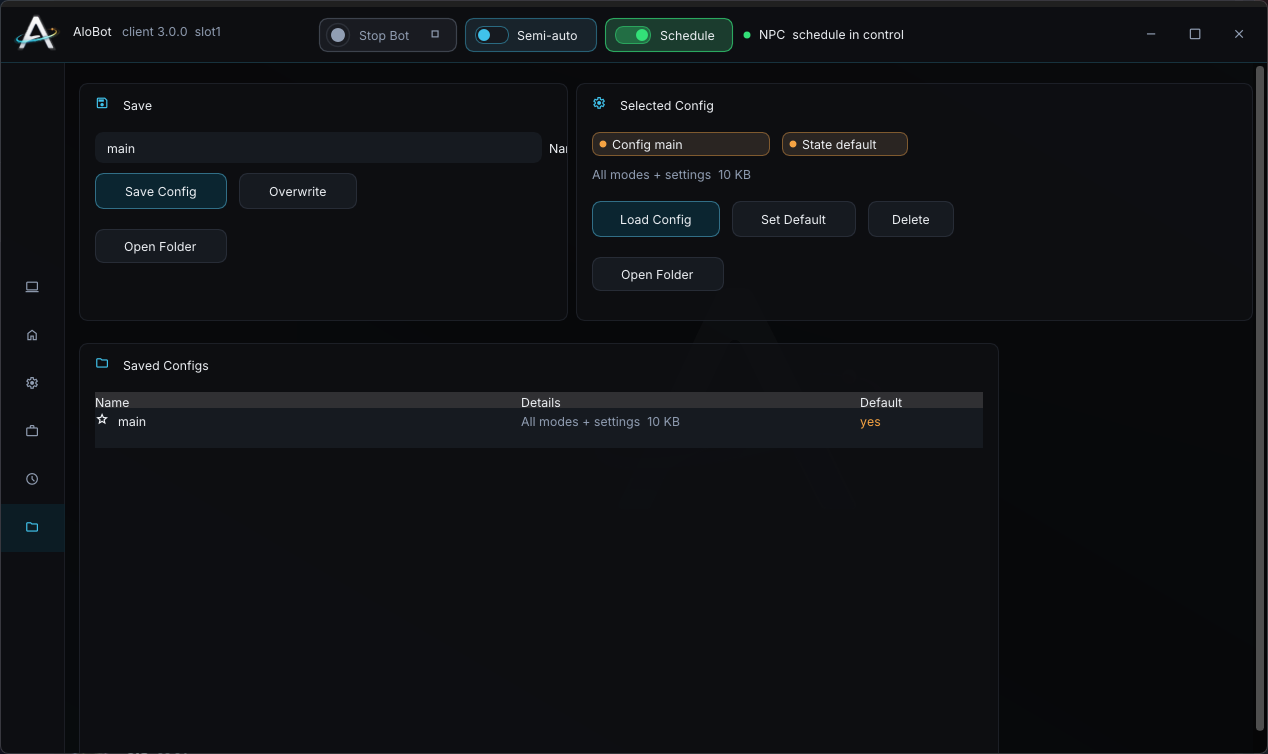1268x754 pixels.
Task: Click Set Default button
Action: 794,219
